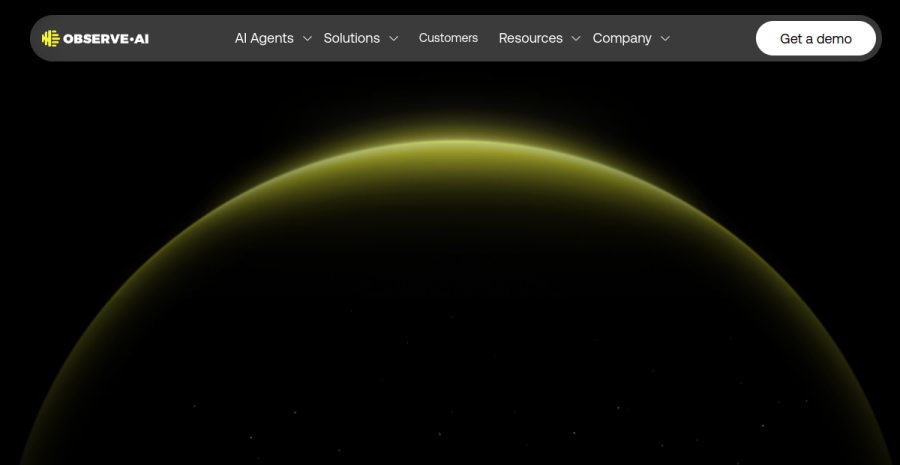Open the Company menu
Screen dimensions: 900x465
(x=622, y=38)
